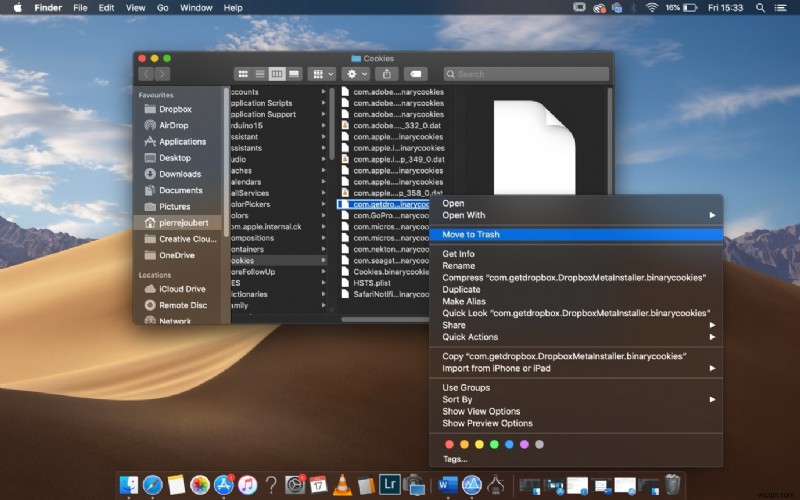Launch Lightroom from the Dock

389,484
